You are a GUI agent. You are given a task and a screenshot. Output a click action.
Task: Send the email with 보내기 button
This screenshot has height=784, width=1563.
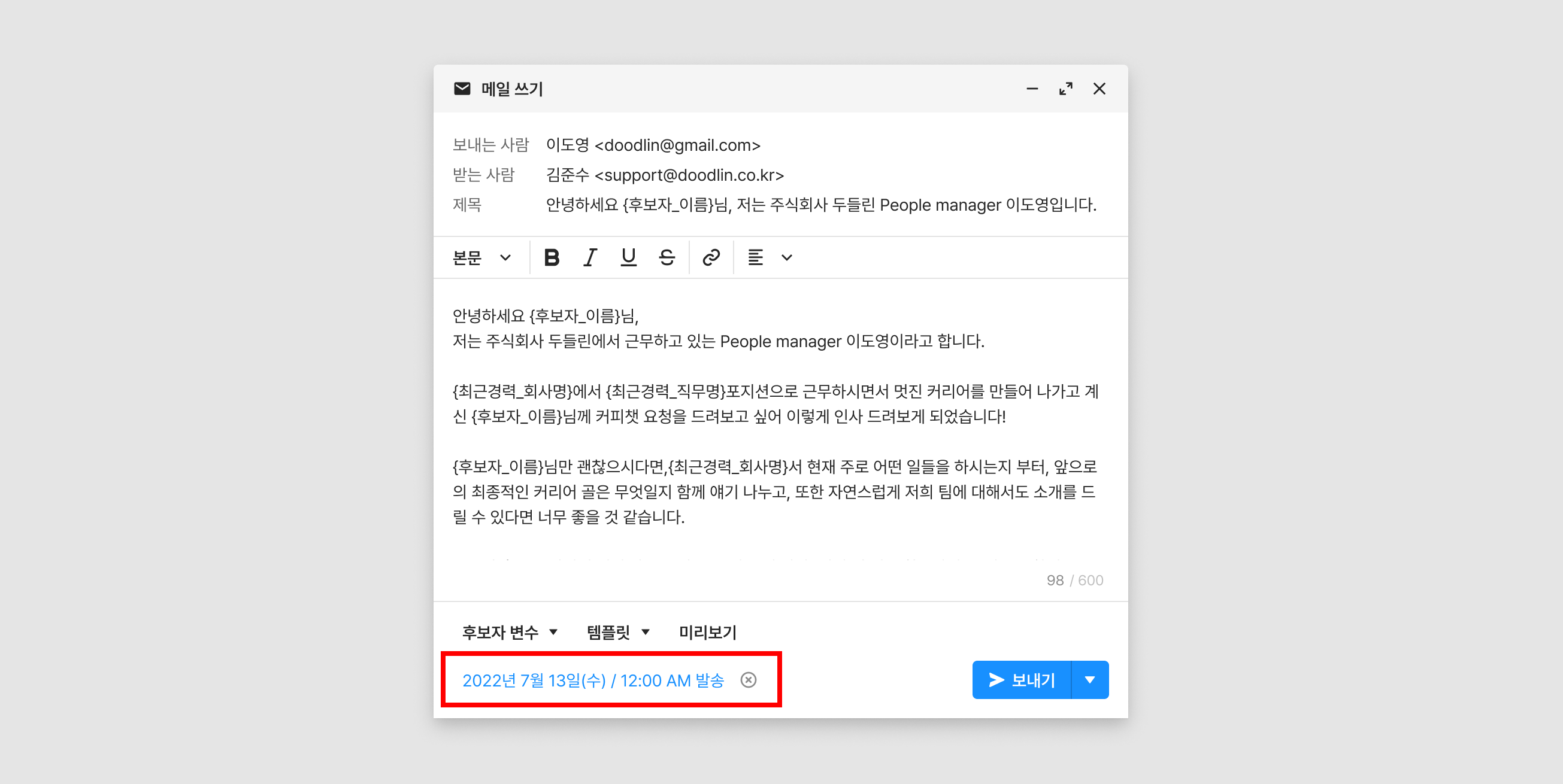pos(1022,680)
